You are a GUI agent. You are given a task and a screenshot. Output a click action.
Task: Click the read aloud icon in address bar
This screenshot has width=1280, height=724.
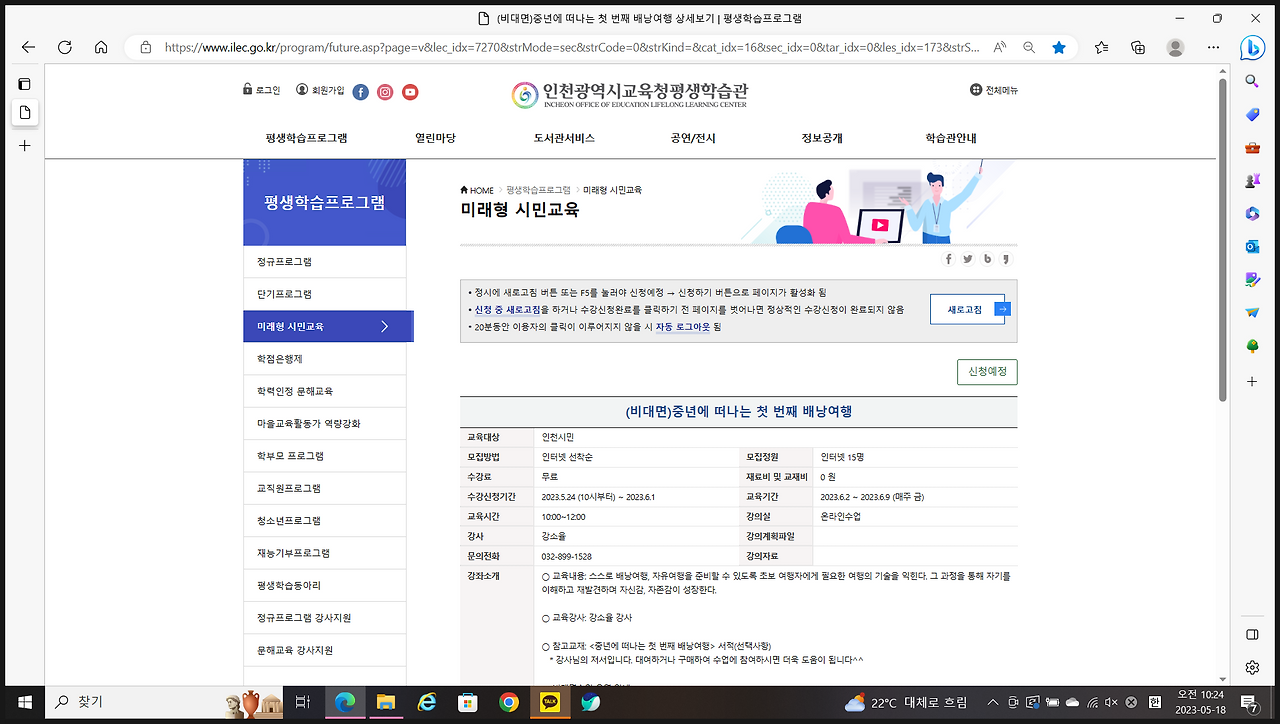point(1000,47)
